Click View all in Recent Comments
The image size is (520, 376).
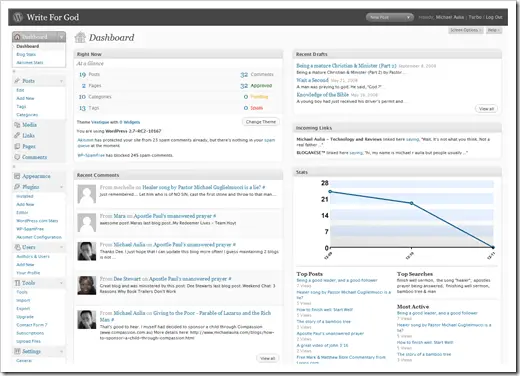[x=268, y=358]
